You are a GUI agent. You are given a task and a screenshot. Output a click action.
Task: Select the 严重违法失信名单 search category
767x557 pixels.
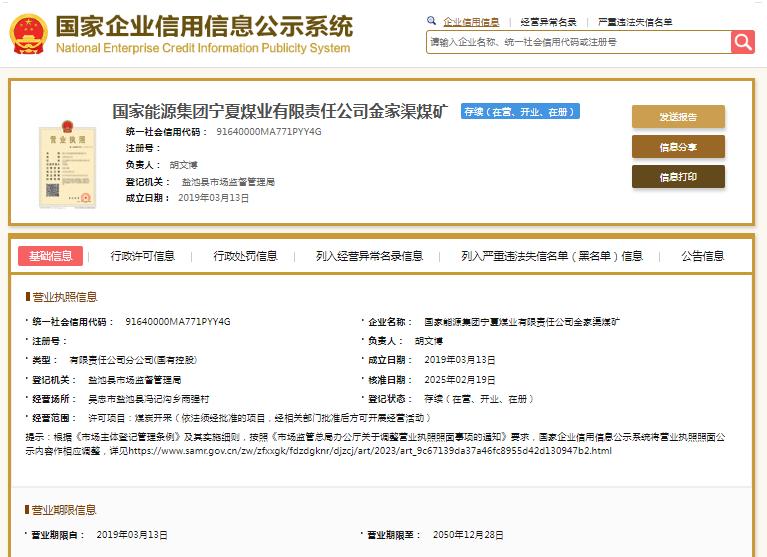coord(635,21)
